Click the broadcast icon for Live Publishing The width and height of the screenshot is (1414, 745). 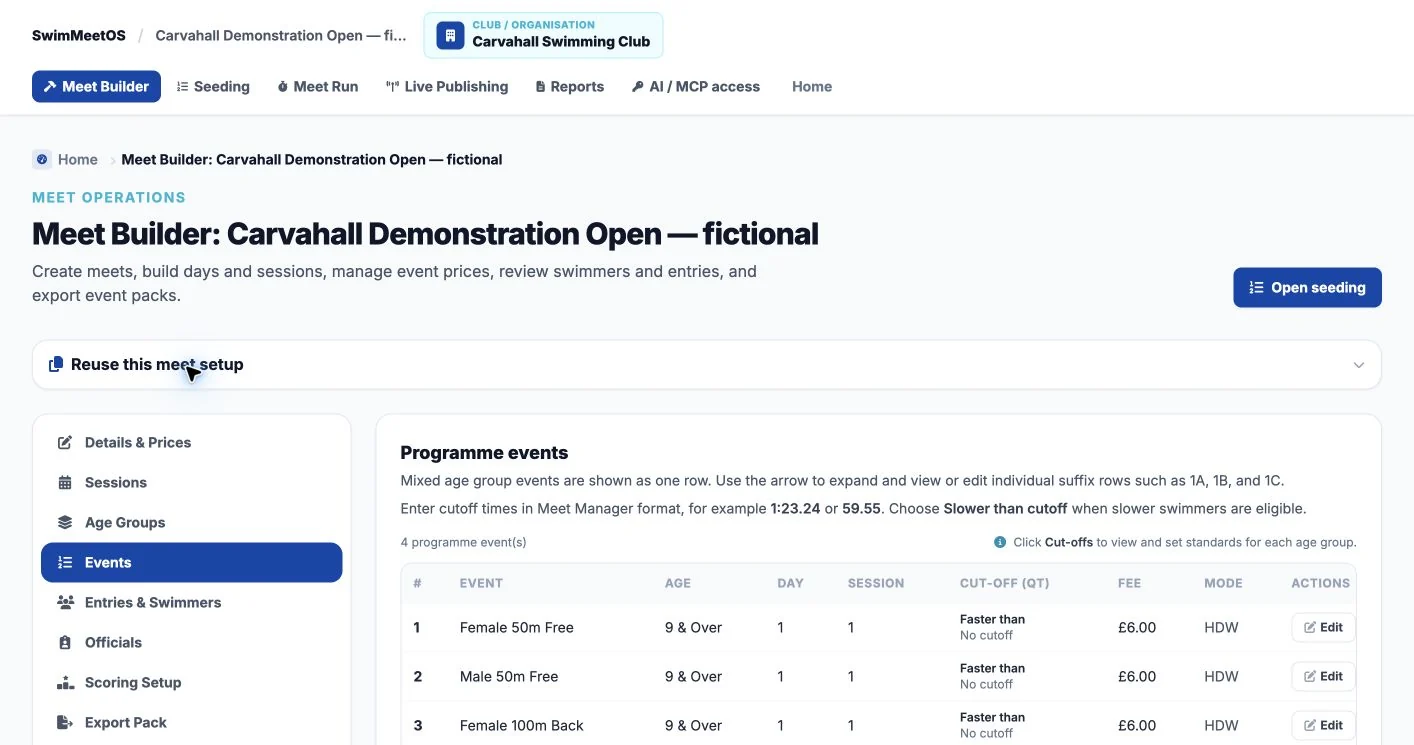tap(392, 87)
